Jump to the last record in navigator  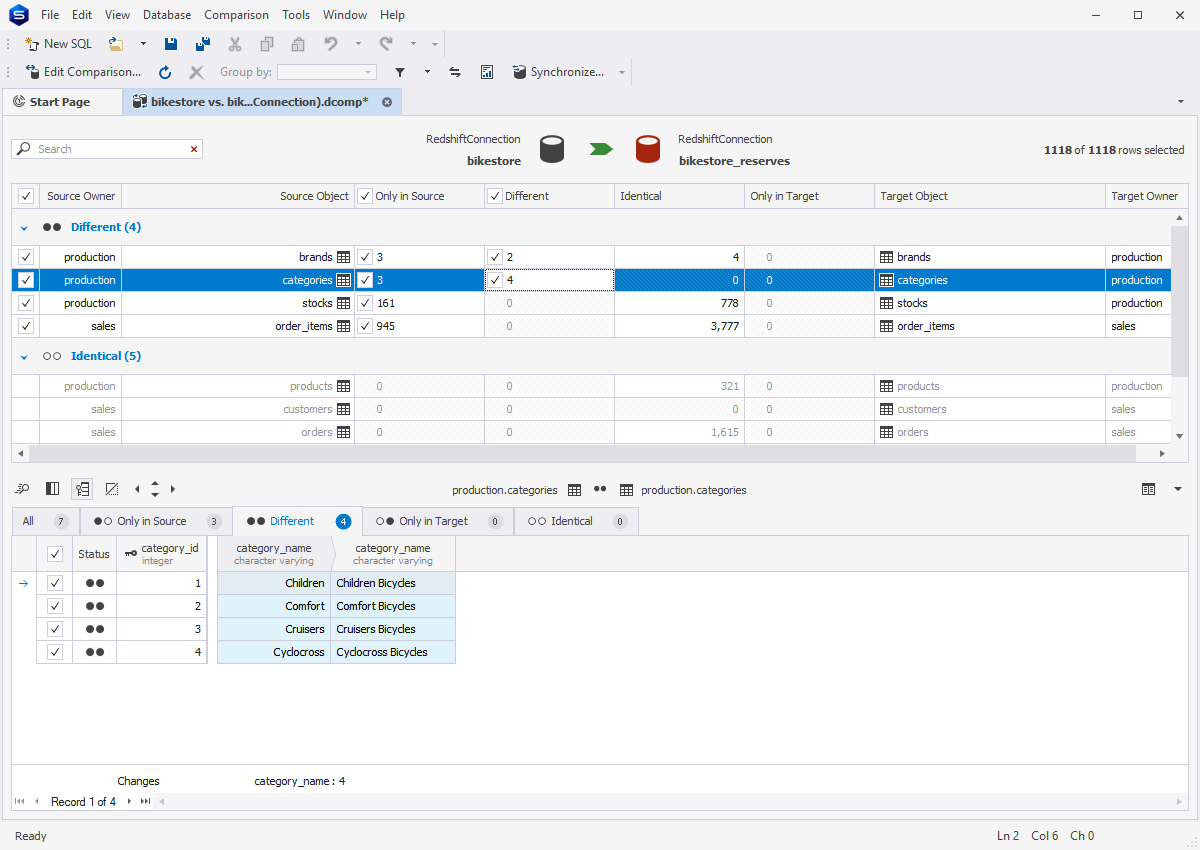pyautogui.click(x=145, y=801)
